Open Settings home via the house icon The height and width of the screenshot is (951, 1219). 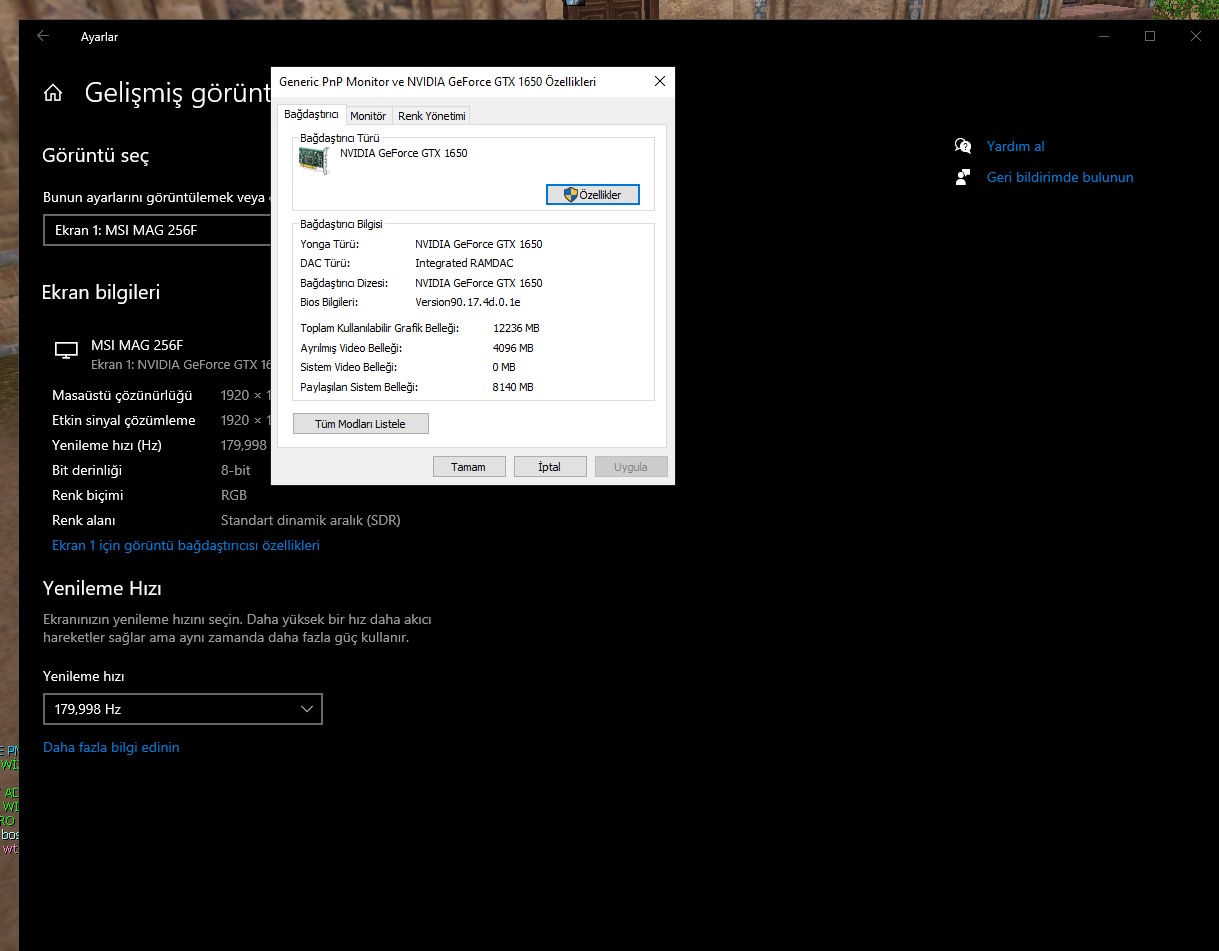point(53,93)
